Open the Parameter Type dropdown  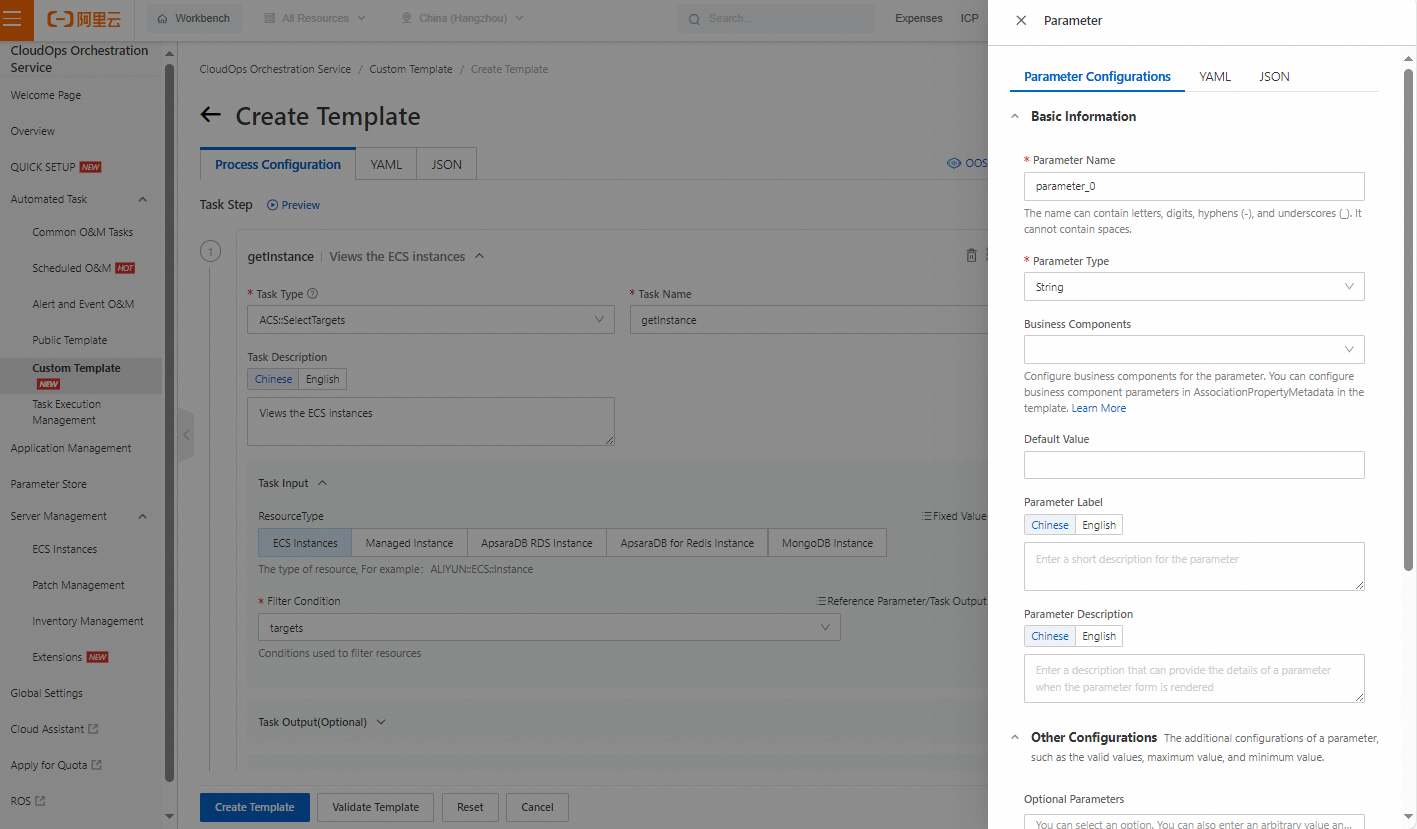pos(1194,287)
